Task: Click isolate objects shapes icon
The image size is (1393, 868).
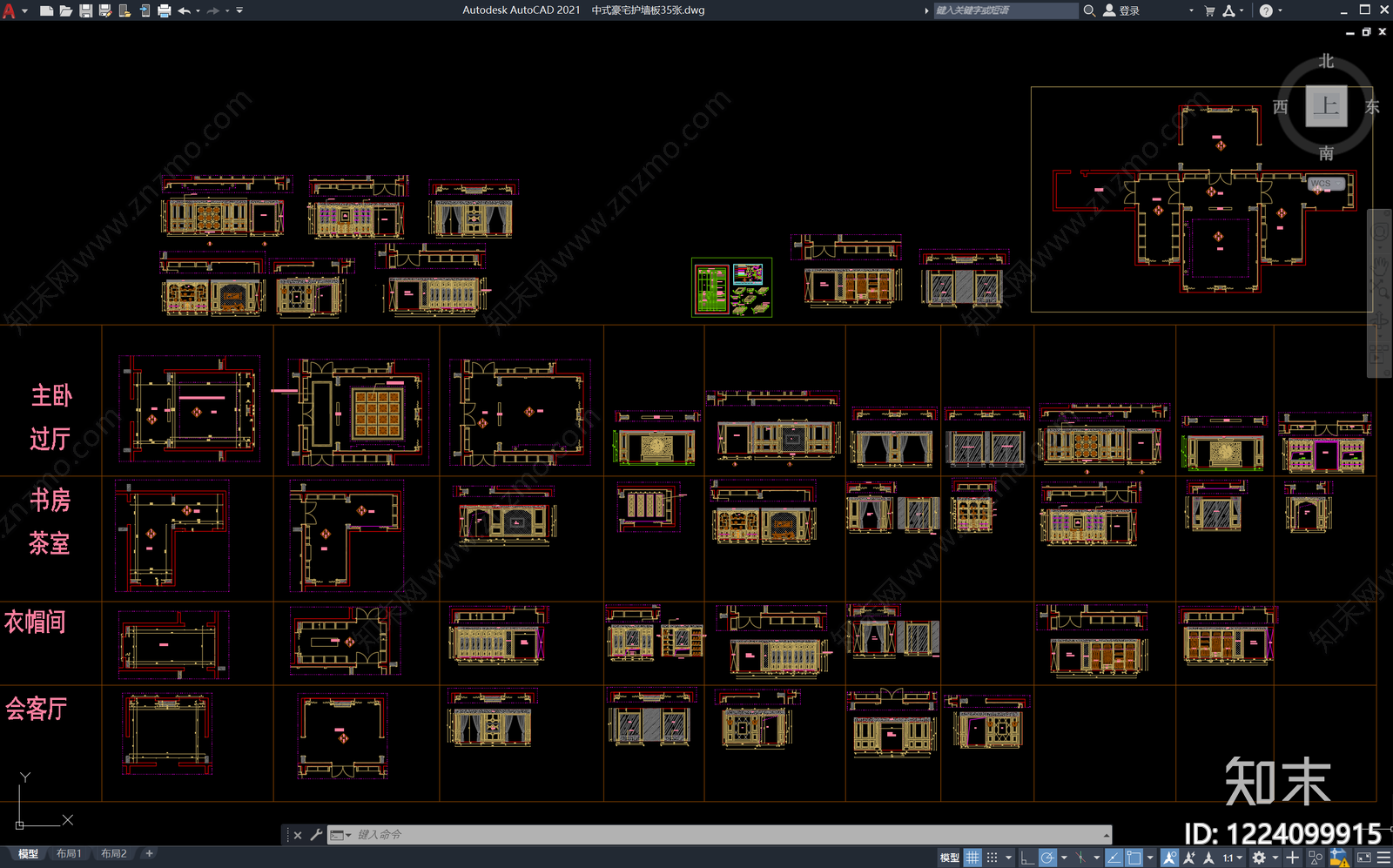Action: (1316, 858)
